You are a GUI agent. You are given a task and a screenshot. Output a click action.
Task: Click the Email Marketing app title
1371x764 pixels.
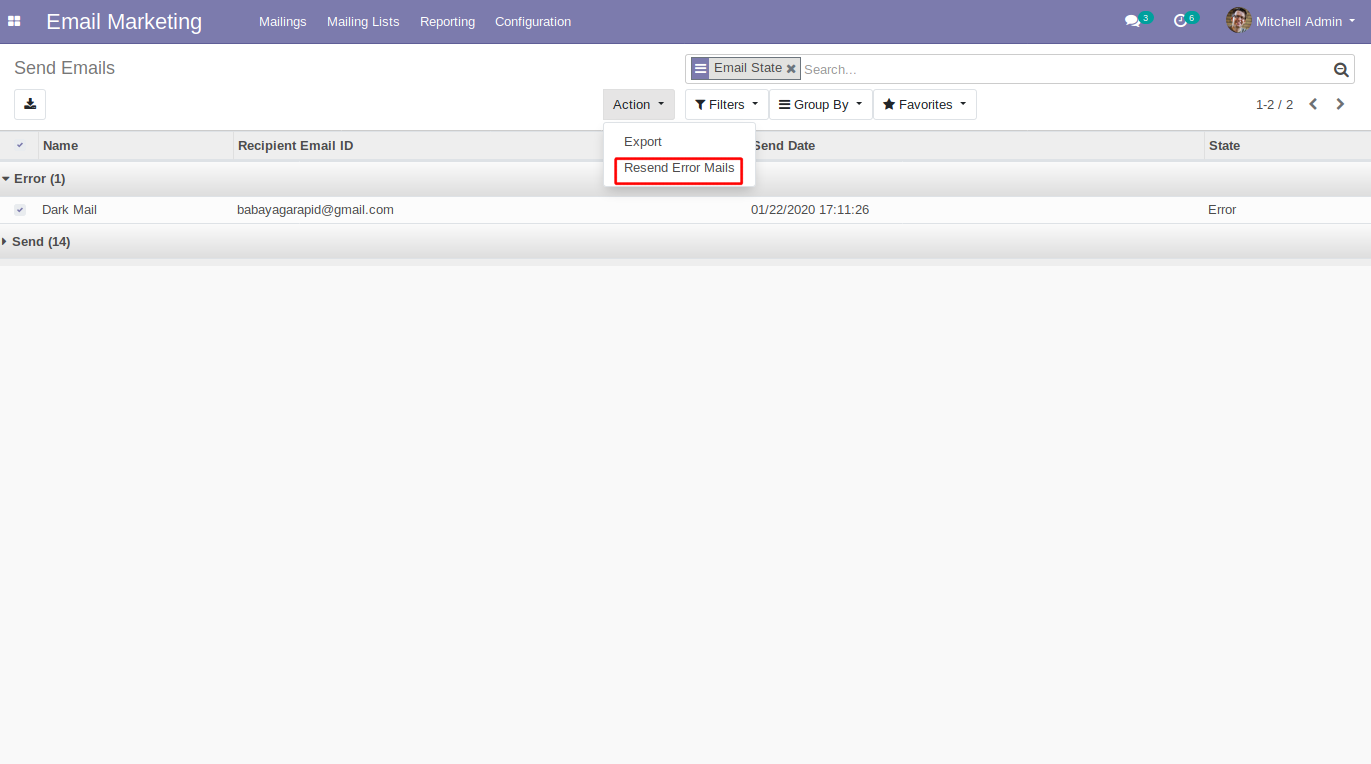(x=124, y=21)
